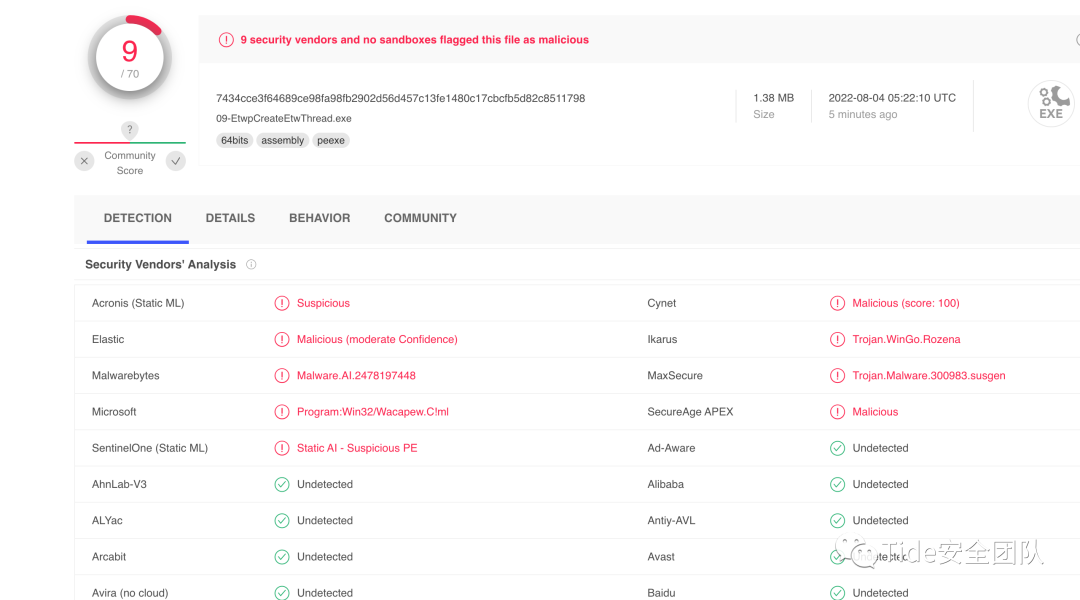Click the community score downvote X button
1080x600 pixels.
point(84,161)
